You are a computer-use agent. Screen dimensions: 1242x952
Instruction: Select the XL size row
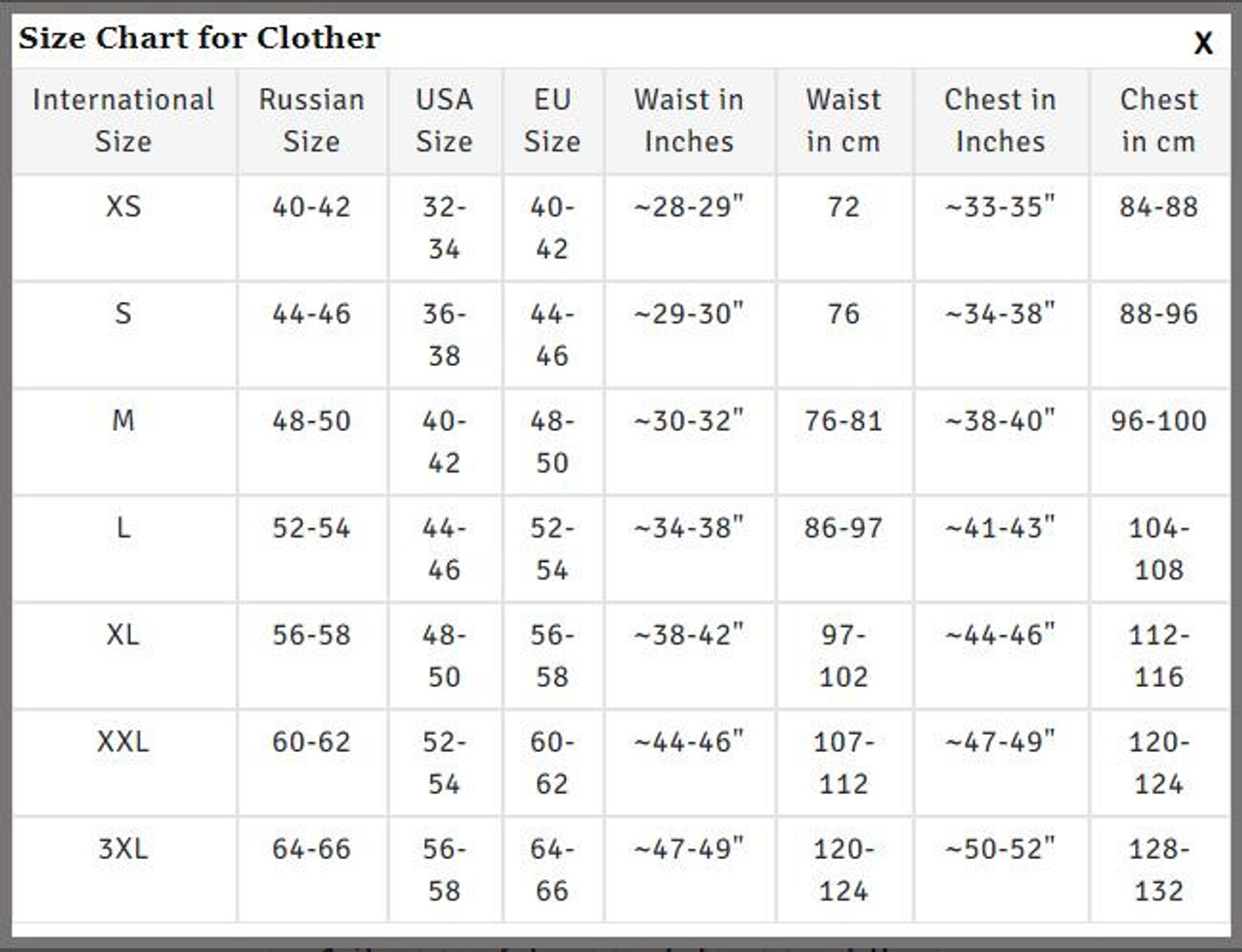(x=123, y=636)
